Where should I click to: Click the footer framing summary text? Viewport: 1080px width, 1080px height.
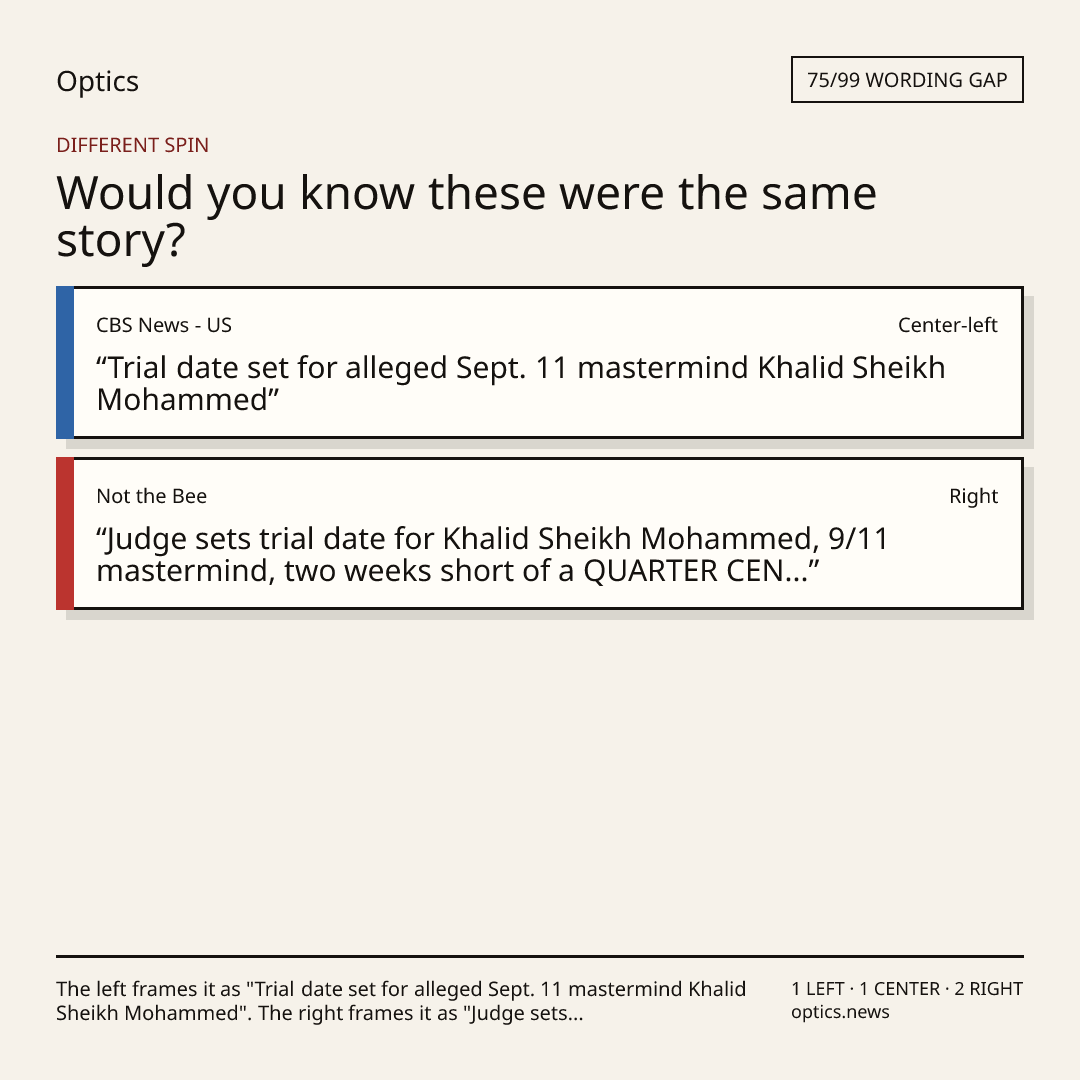click(401, 1001)
